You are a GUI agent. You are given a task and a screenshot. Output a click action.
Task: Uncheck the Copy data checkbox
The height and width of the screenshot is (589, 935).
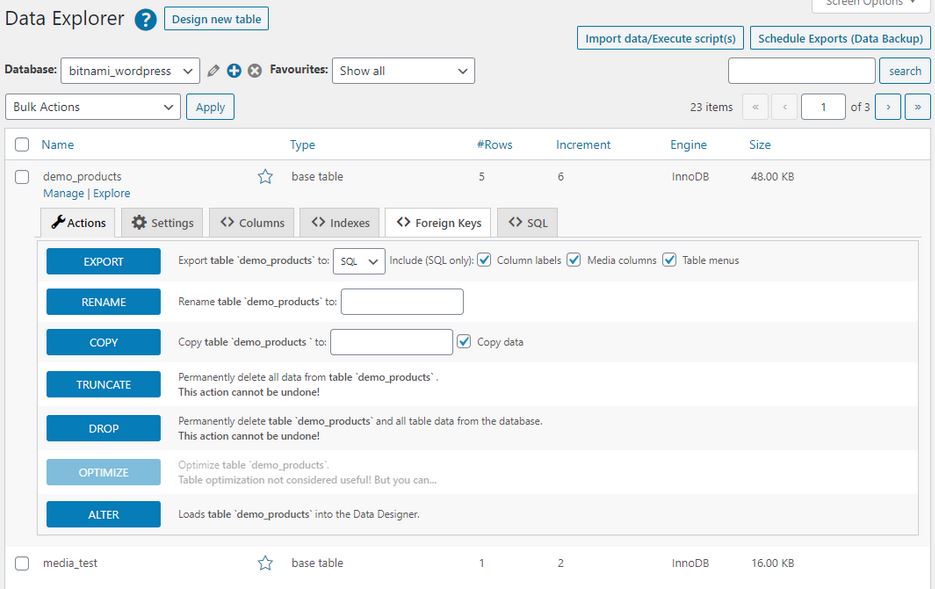pyautogui.click(x=464, y=342)
